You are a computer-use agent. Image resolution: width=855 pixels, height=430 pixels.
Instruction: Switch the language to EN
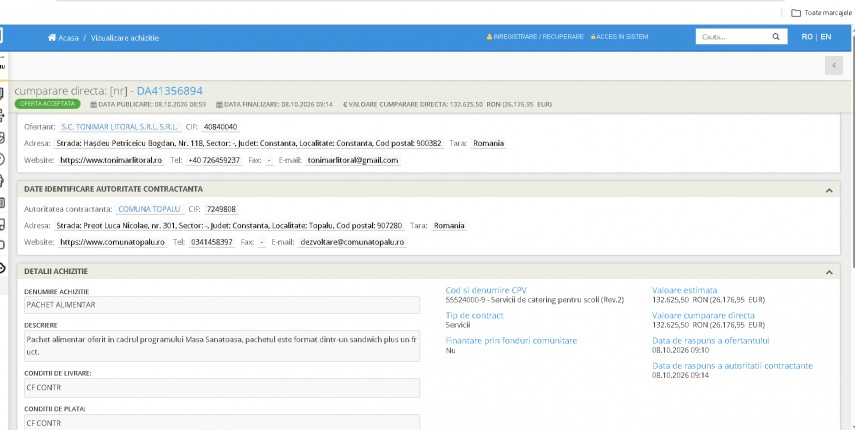pos(826,37)
